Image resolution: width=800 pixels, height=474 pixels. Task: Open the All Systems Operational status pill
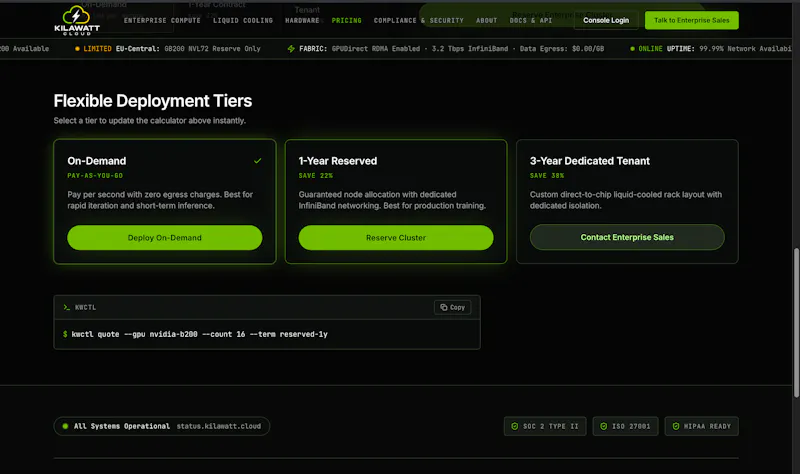(162, 426)
